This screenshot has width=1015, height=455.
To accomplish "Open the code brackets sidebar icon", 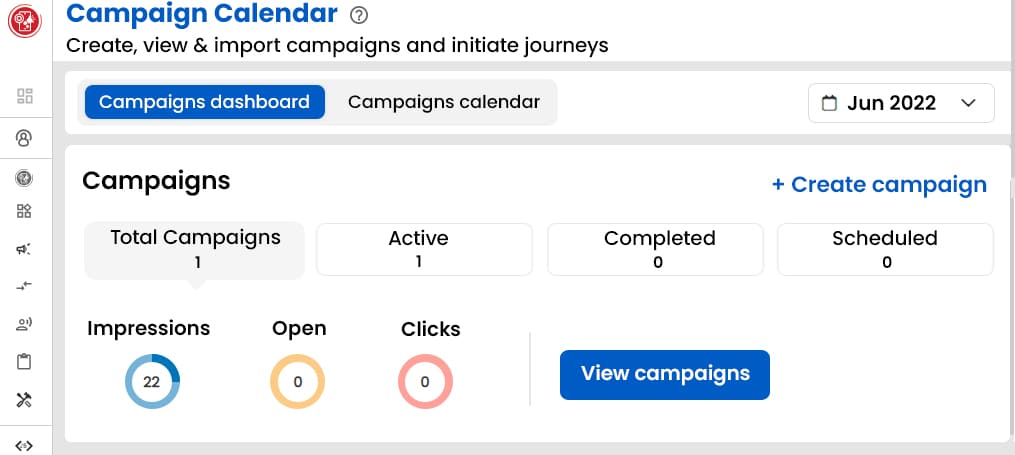I will click(x=25, y=446).
